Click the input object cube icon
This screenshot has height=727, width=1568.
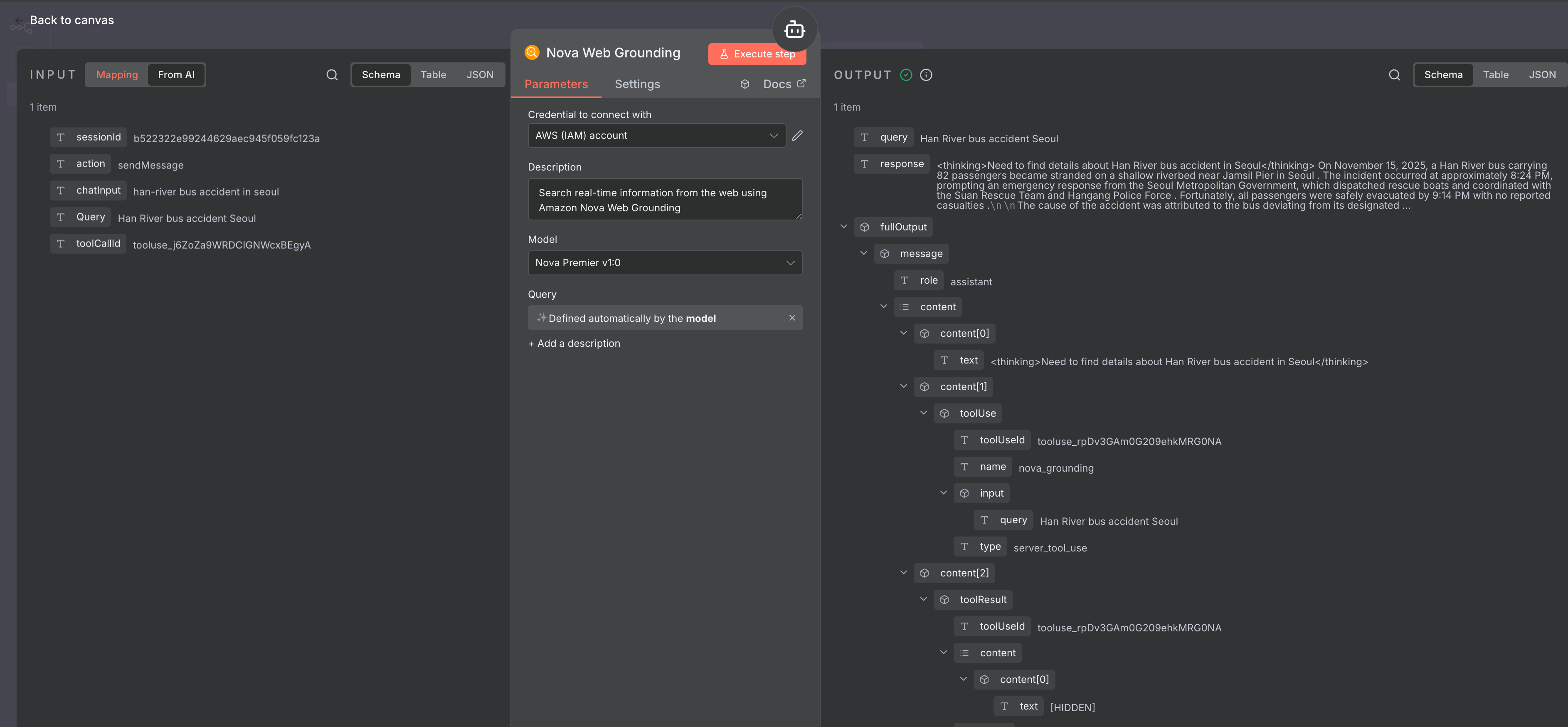point(964,493)
